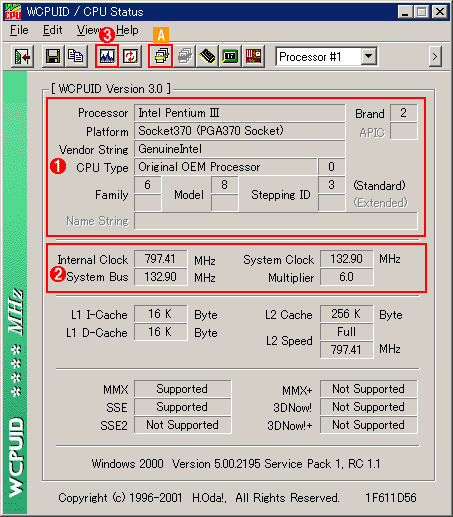The width and height of the screenshot is (453, 517).
Task: Click the SSE Supported field
Action: (x=183, y=407)
